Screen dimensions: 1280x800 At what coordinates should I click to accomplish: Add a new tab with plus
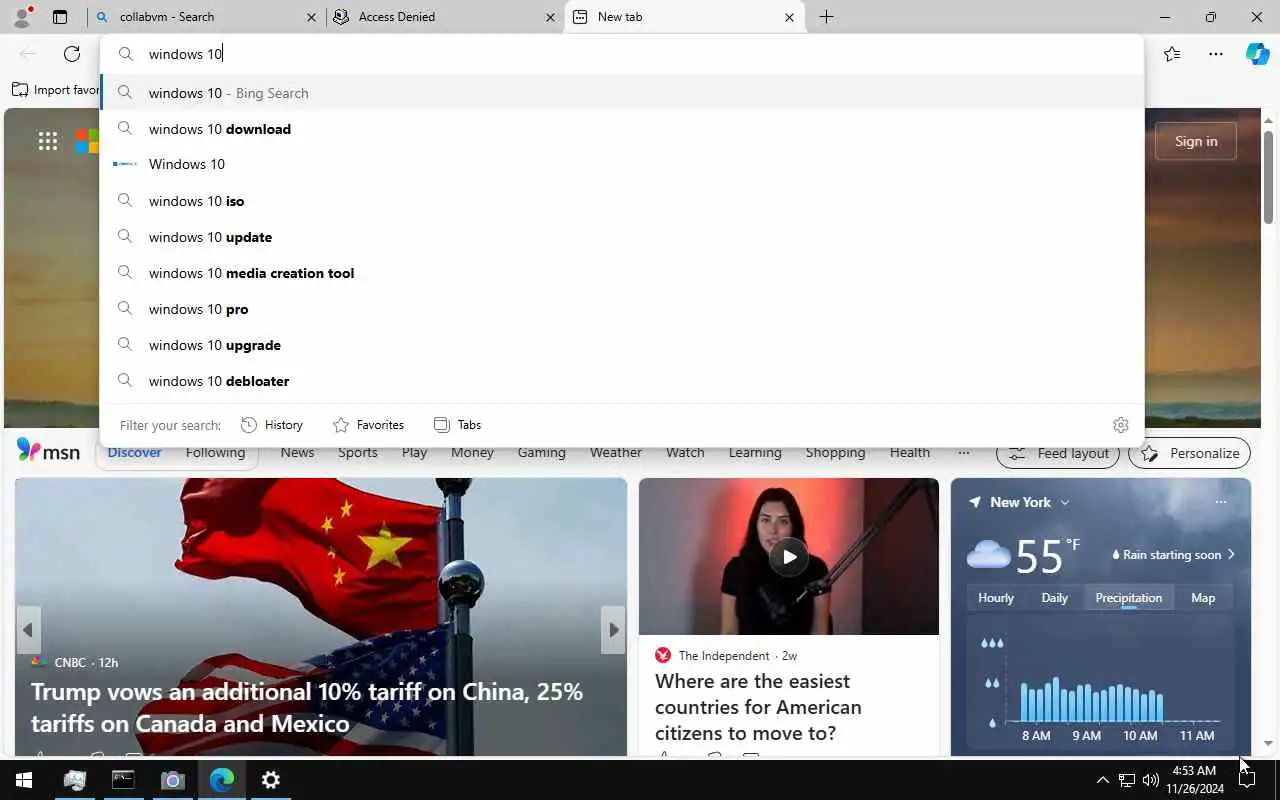coord(826,17)
